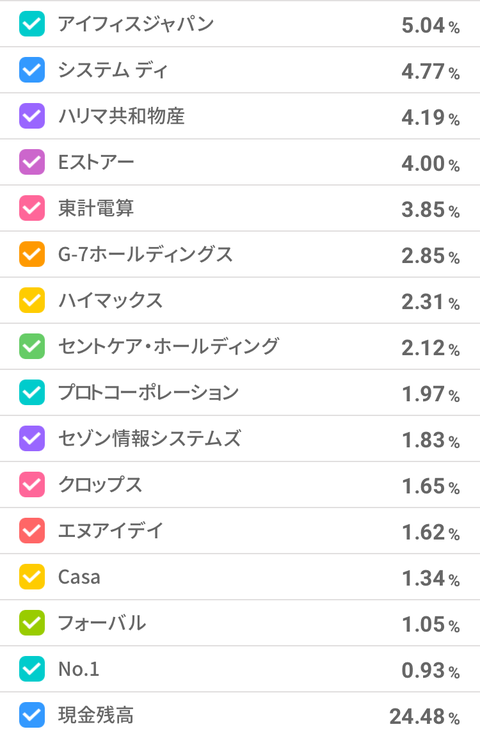Uncheck the ハイマックス yellow checkbox

[x=32, y=300]
